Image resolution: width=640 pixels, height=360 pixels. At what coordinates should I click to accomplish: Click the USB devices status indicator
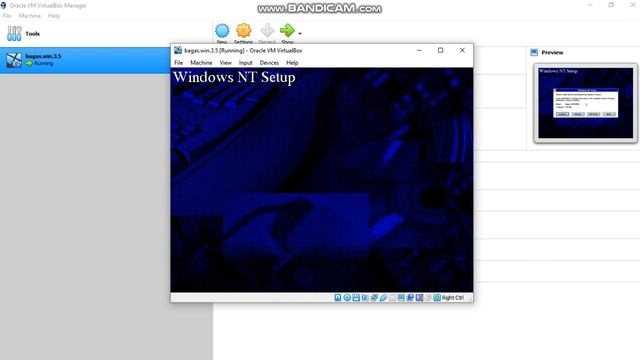point(383,298)
